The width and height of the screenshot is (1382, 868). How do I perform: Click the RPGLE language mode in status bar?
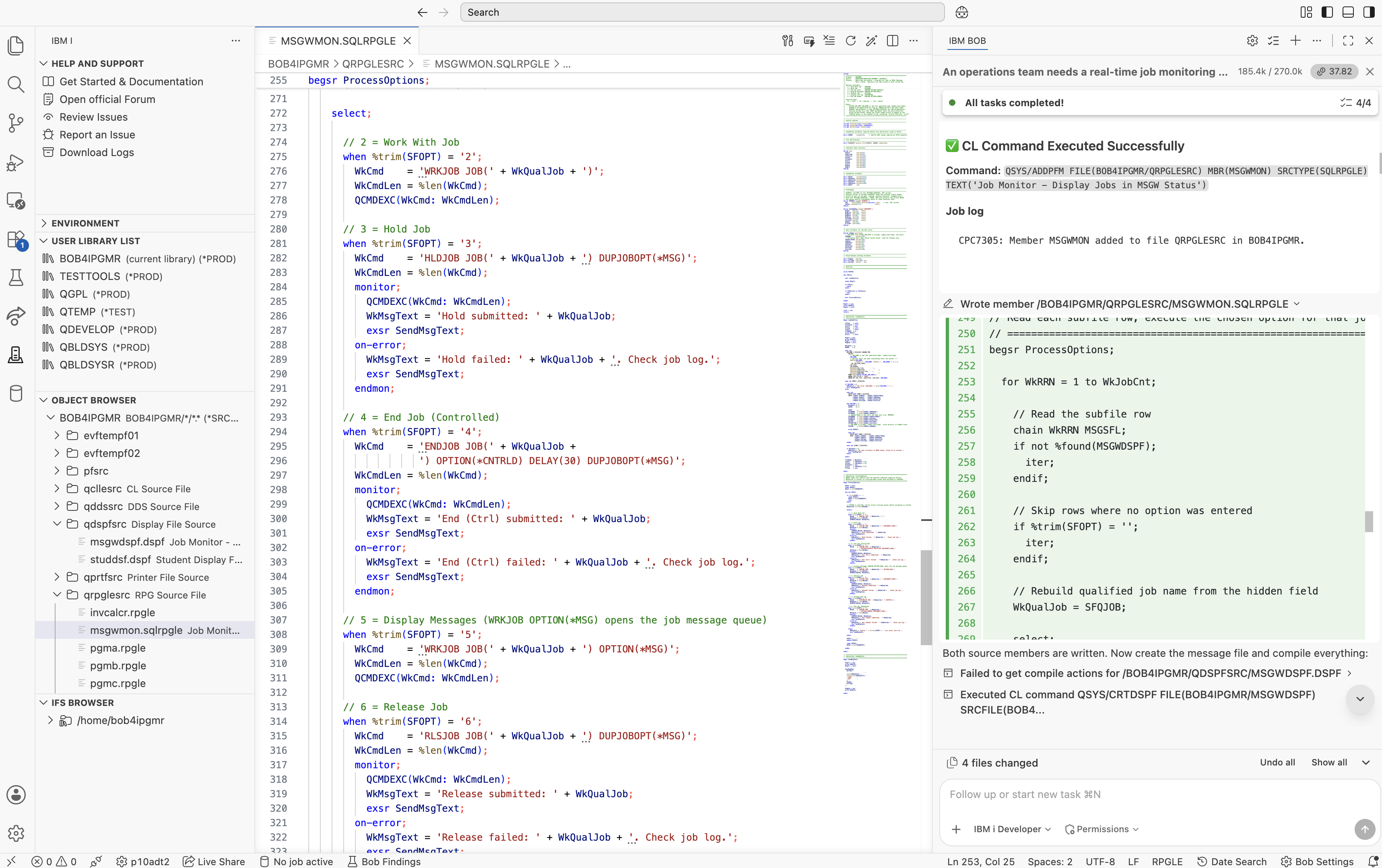[1167, 861]
